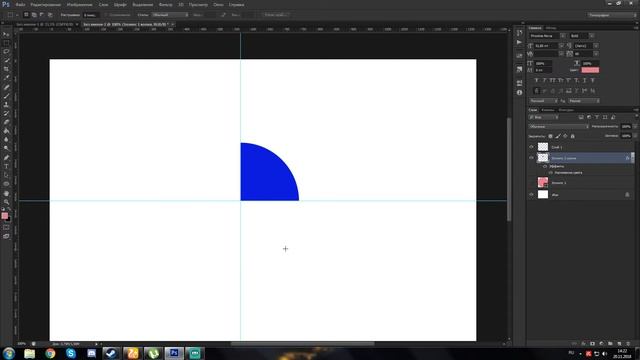This screenshot has width=640, height=360.
Task: Toggle visibility of the color overlay effect
Action: point(550,173)
